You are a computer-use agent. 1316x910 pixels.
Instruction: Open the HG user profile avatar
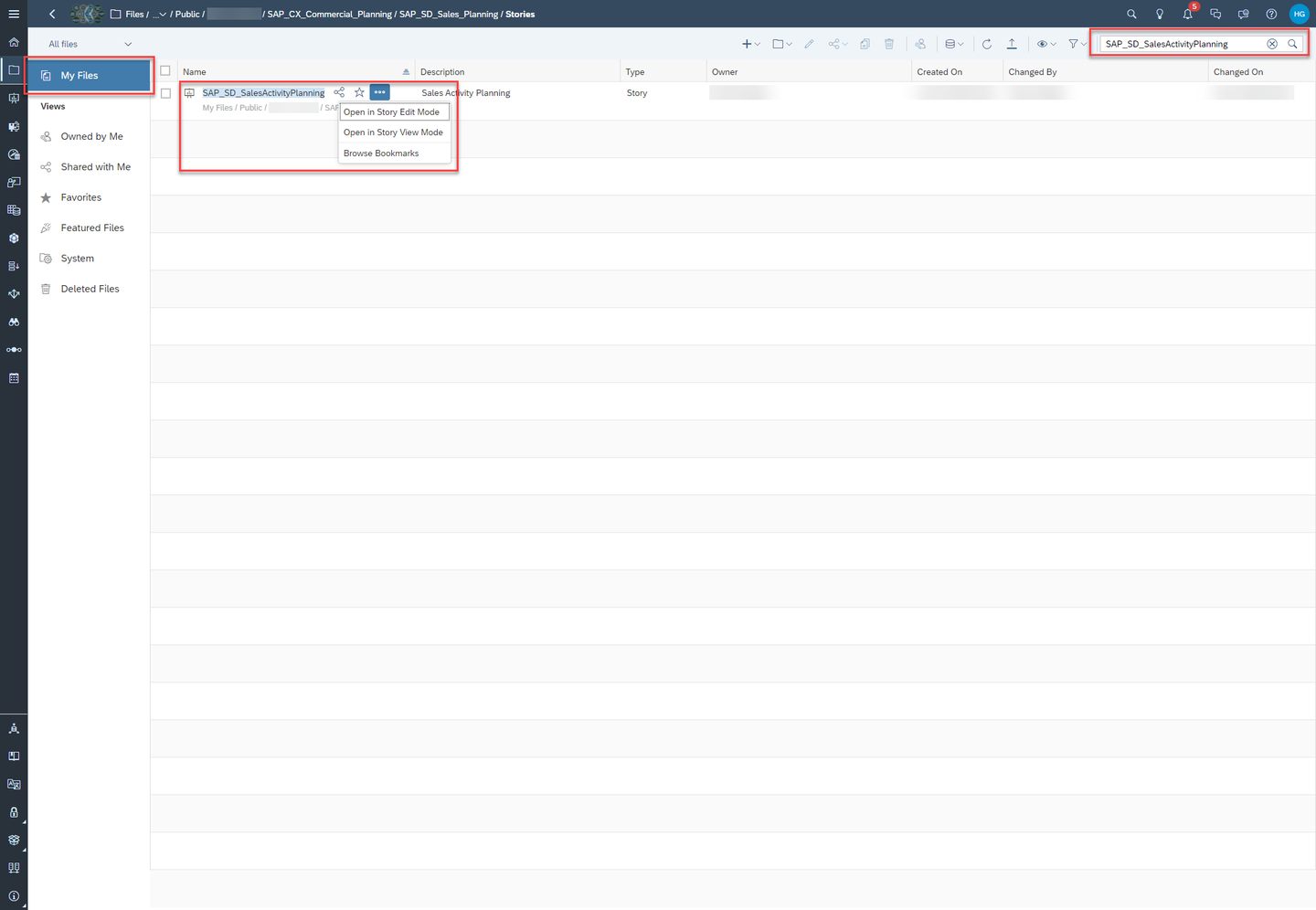(x=1300, y=14)
